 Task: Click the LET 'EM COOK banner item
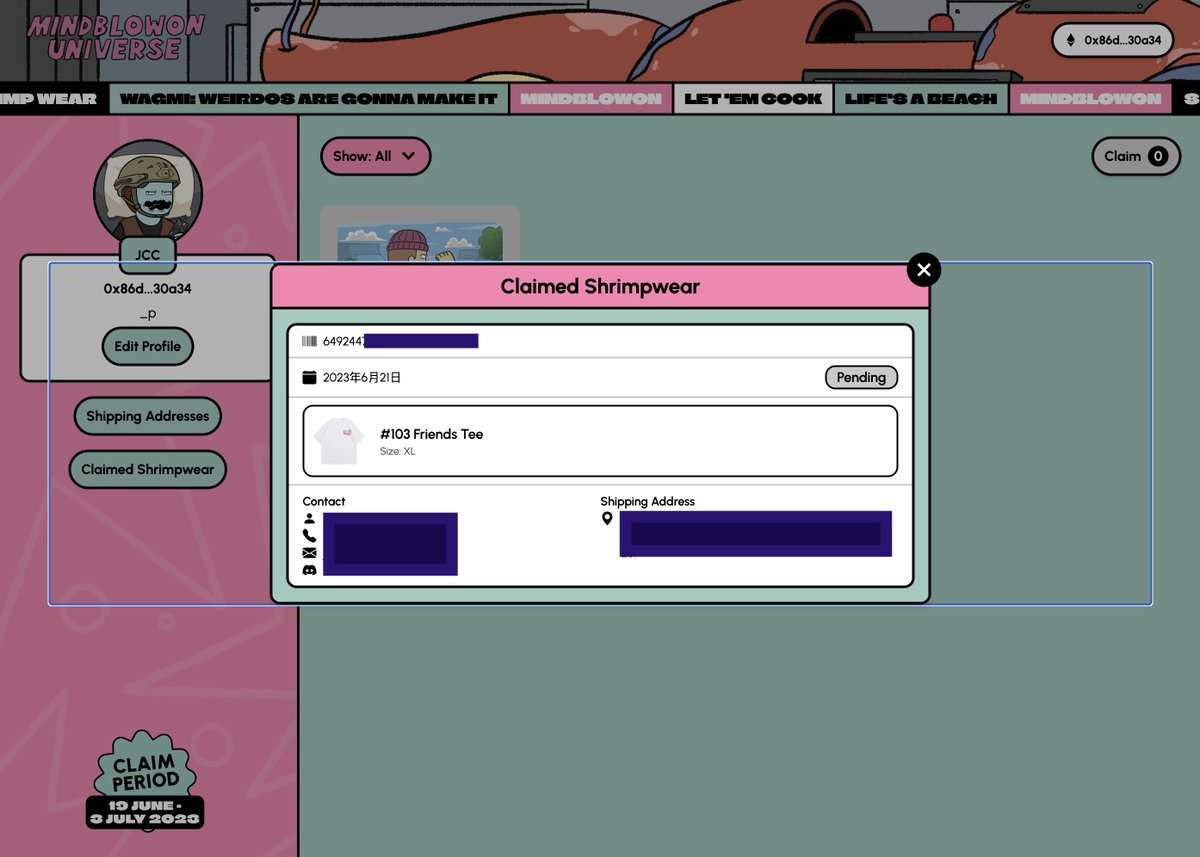[753, 98]
